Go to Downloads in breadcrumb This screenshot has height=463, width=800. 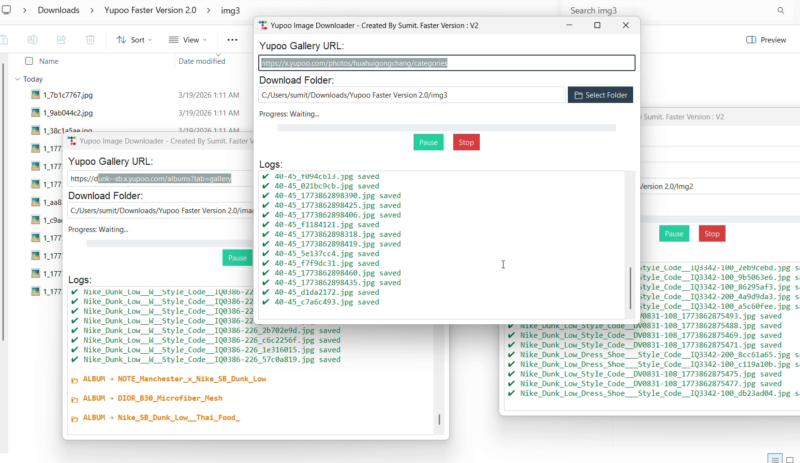(x=58, y=10)
